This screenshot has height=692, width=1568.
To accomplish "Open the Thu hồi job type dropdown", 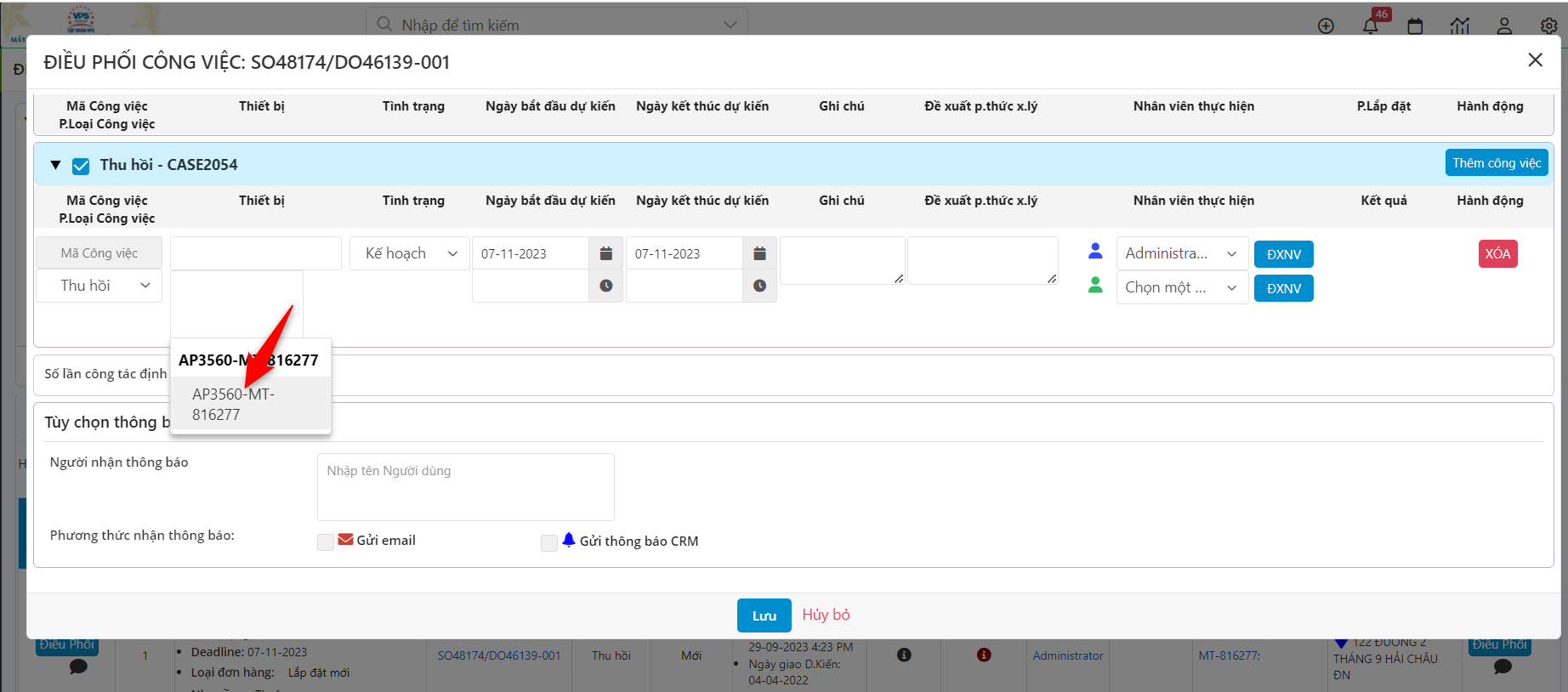I will pos(99,286).
